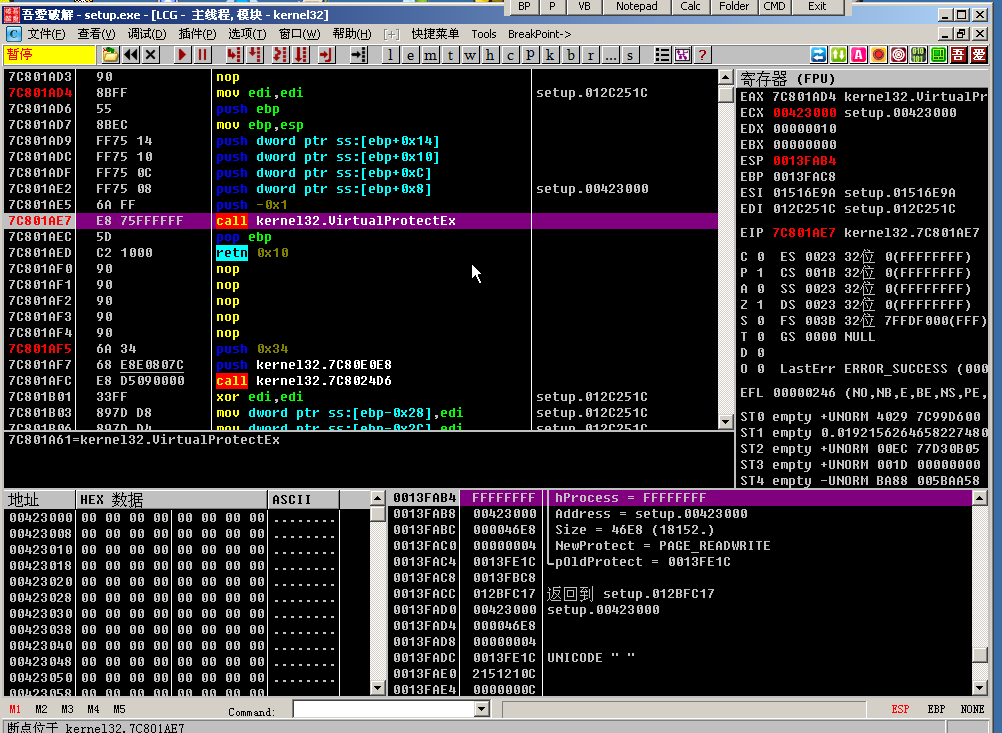
Task: Select the M1 memory tab
Action: (x=15, y=709)
